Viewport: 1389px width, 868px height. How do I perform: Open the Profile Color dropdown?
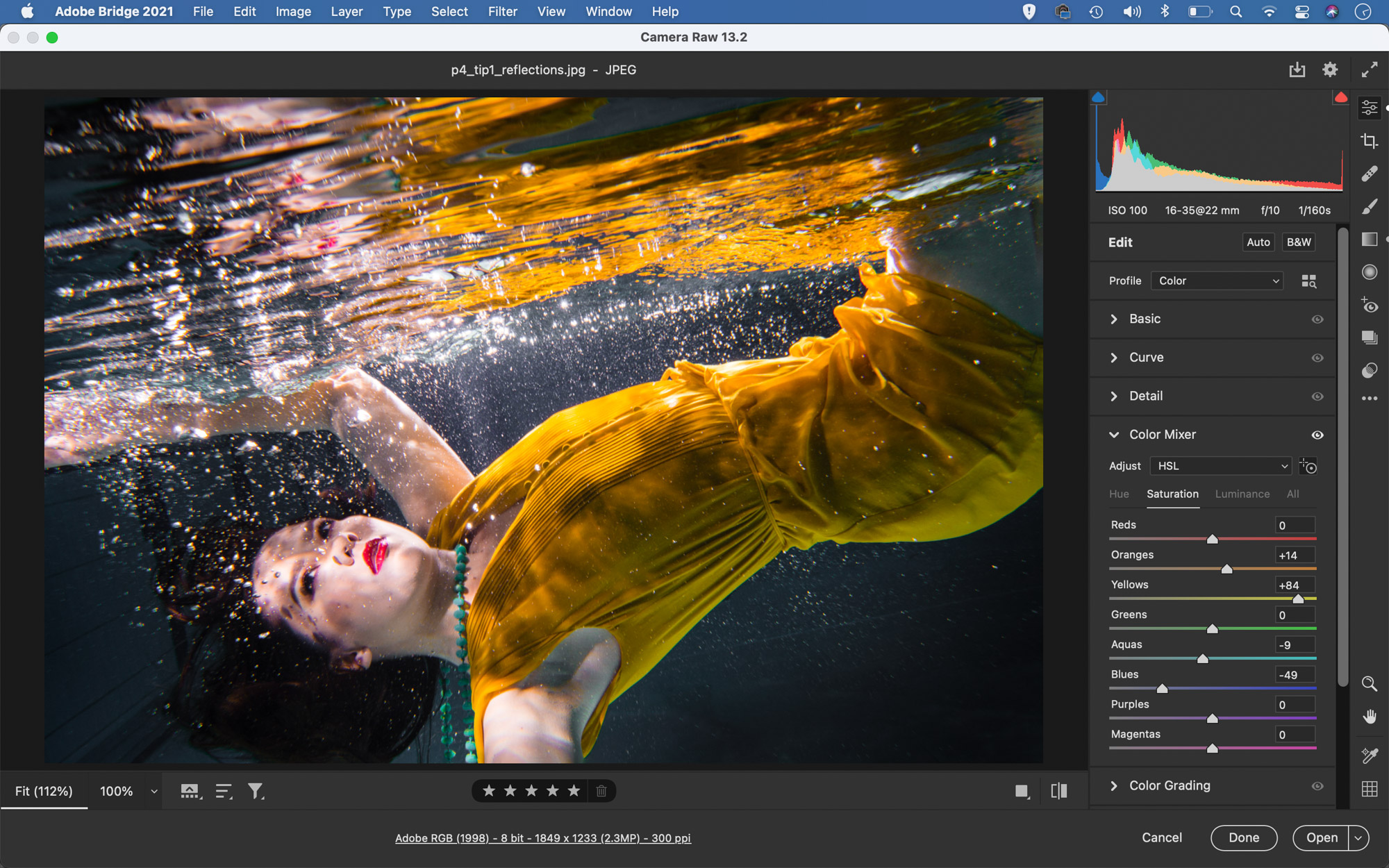pos(1217,281)
